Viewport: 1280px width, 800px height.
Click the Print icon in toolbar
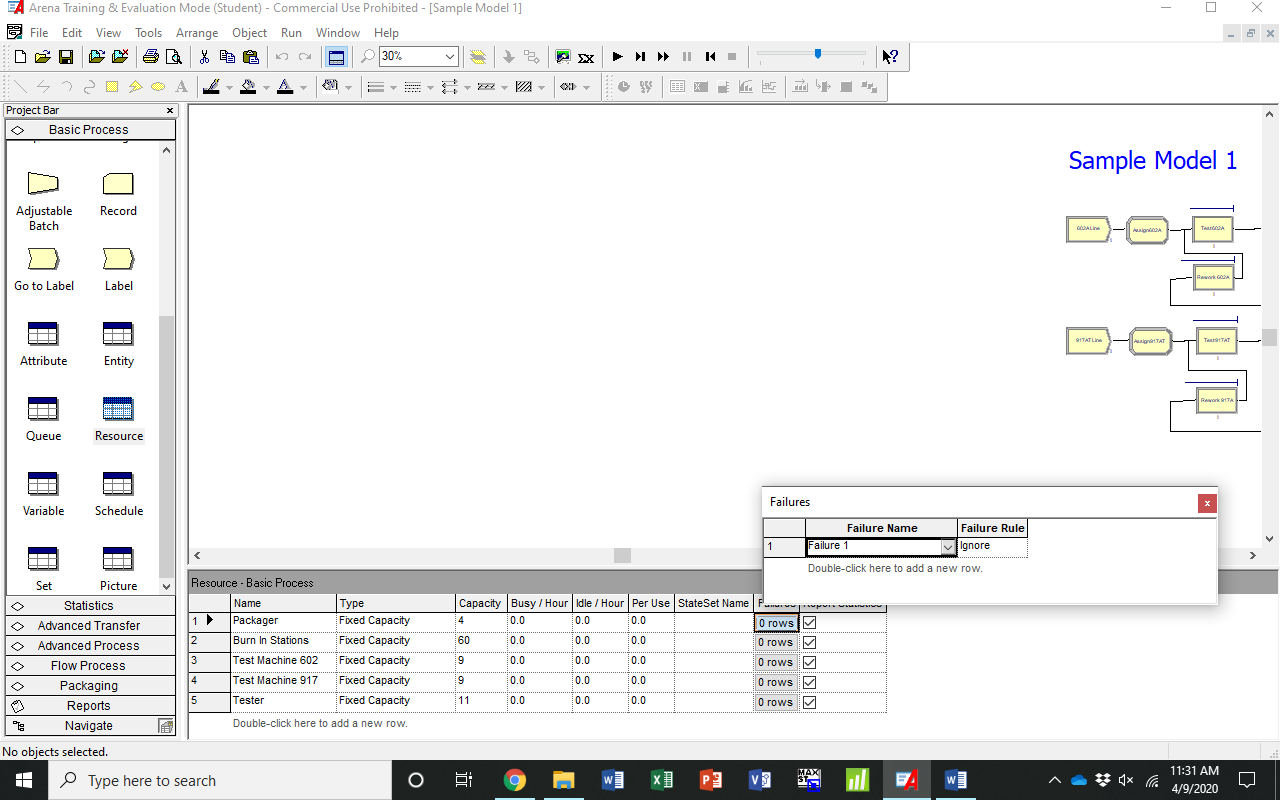150,57
